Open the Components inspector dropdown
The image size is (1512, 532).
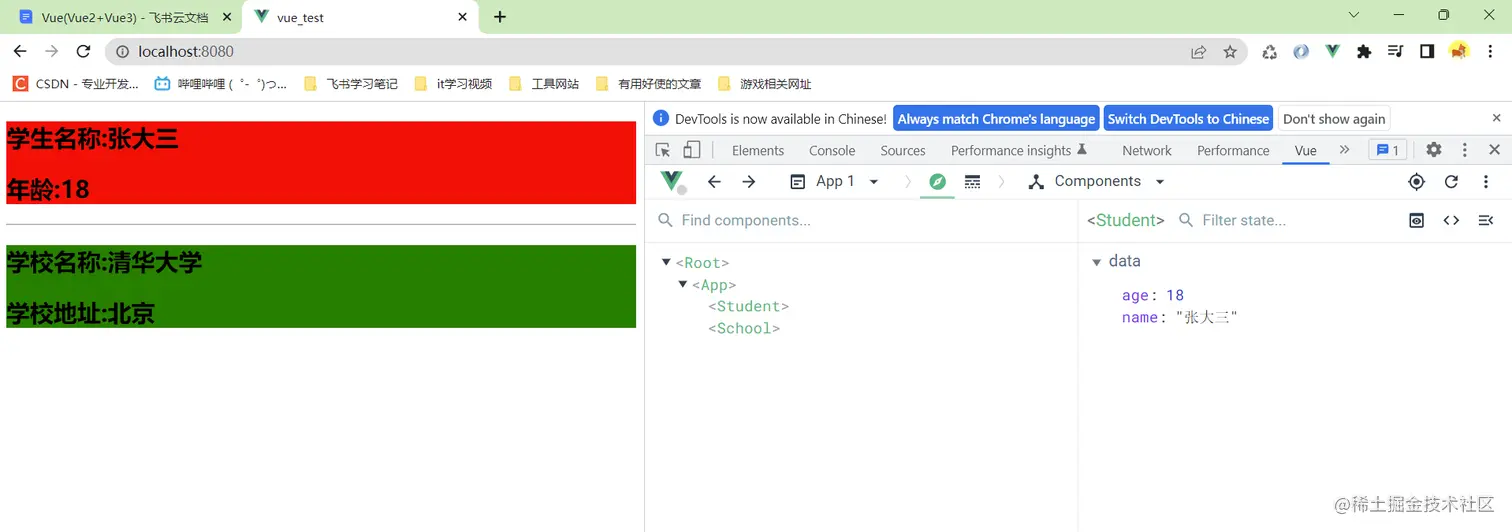[1097, 181]
